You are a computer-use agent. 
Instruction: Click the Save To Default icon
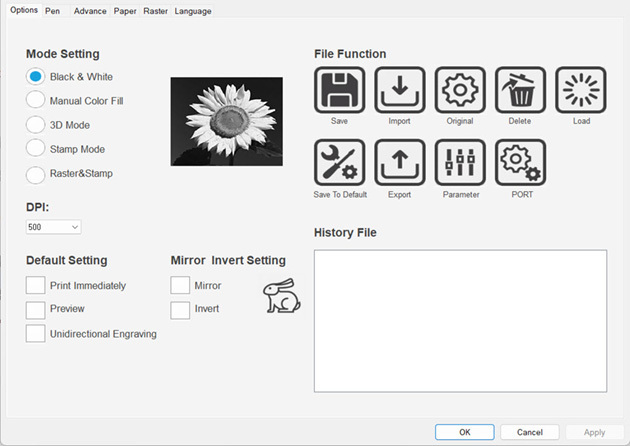point(339,162)
